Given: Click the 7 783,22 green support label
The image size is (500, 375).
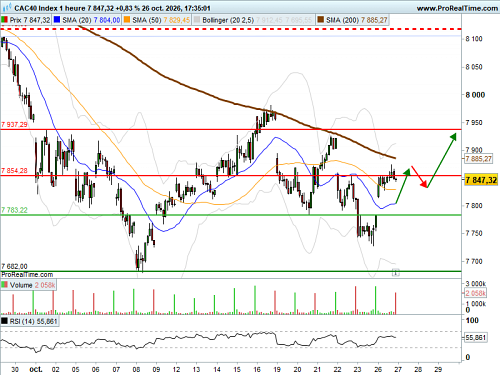Looking at the screenshot, I should [x=14, y=210].
